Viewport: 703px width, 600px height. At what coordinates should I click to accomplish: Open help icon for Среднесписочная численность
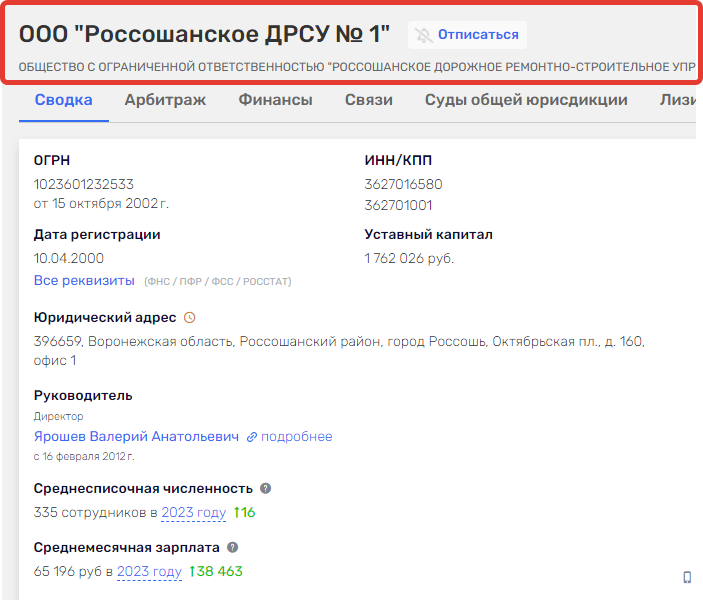[x=266, y=488]
